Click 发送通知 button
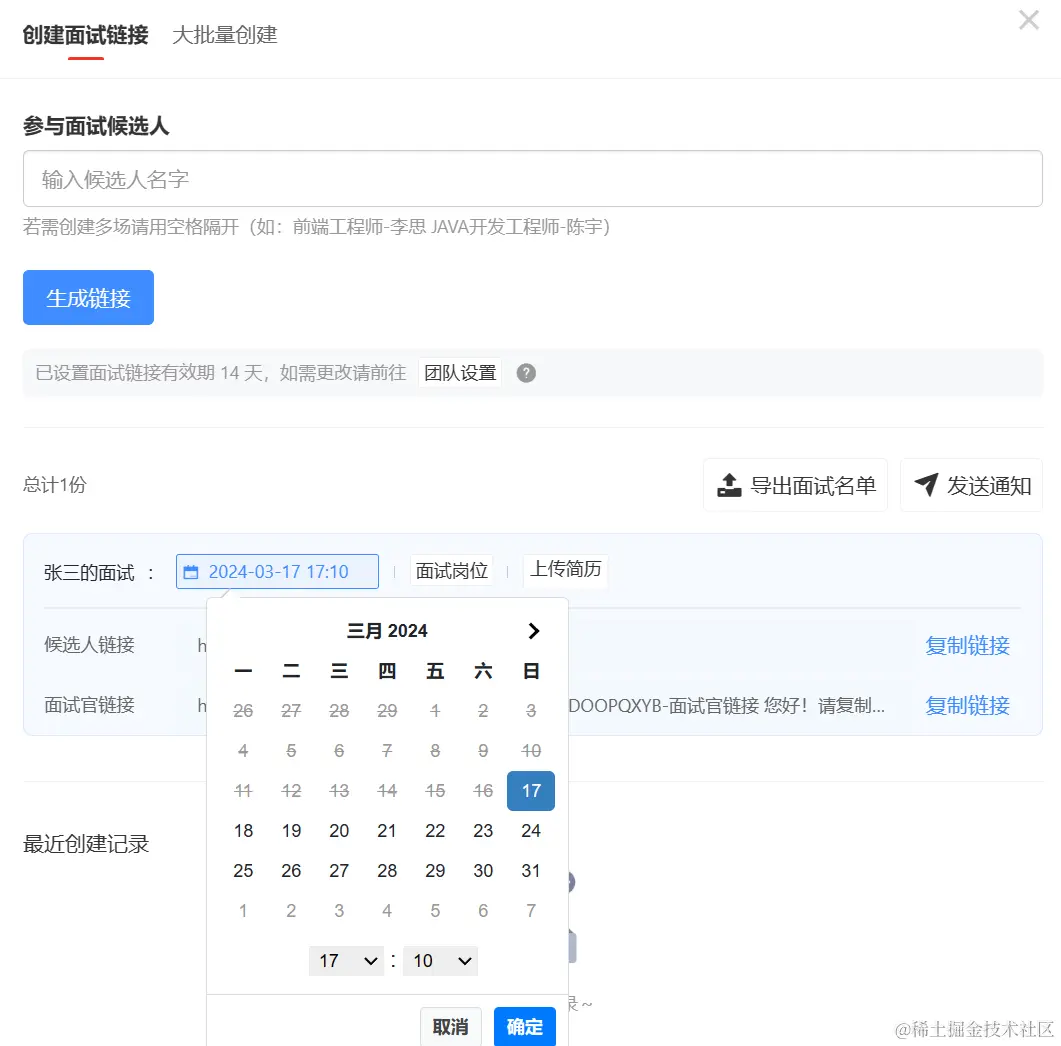Viewport: 1061px width, 1046px height. [971, 485]
